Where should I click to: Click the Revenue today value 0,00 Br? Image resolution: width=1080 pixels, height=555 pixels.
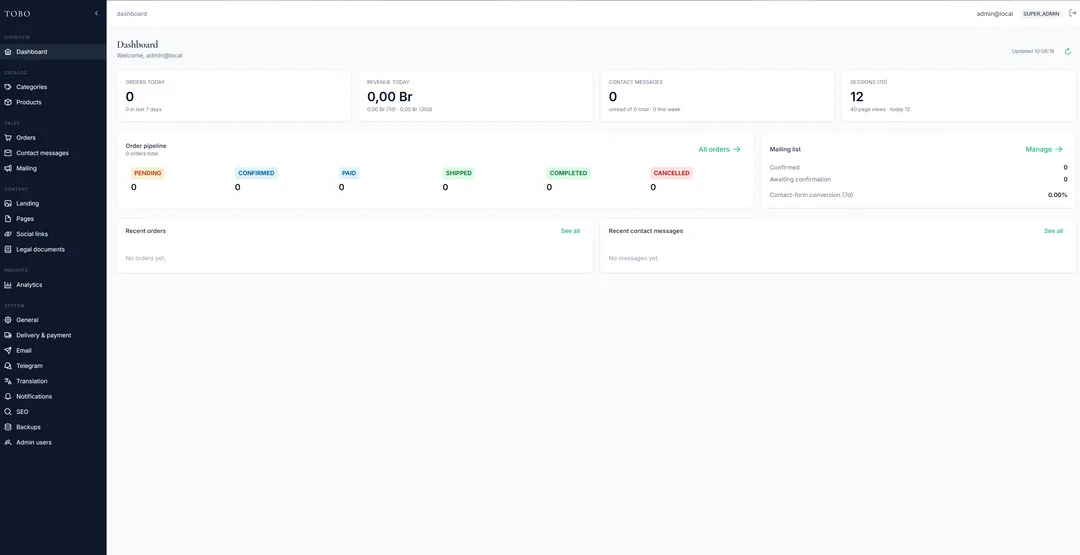390,97
